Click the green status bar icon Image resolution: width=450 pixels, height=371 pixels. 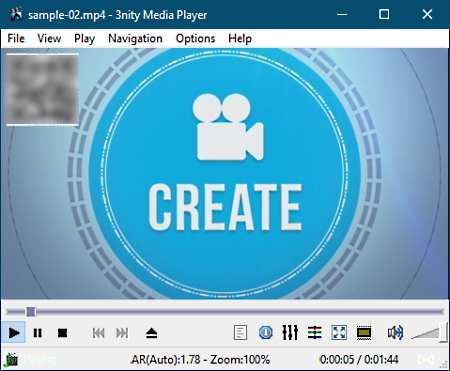(x=11, y=359)
